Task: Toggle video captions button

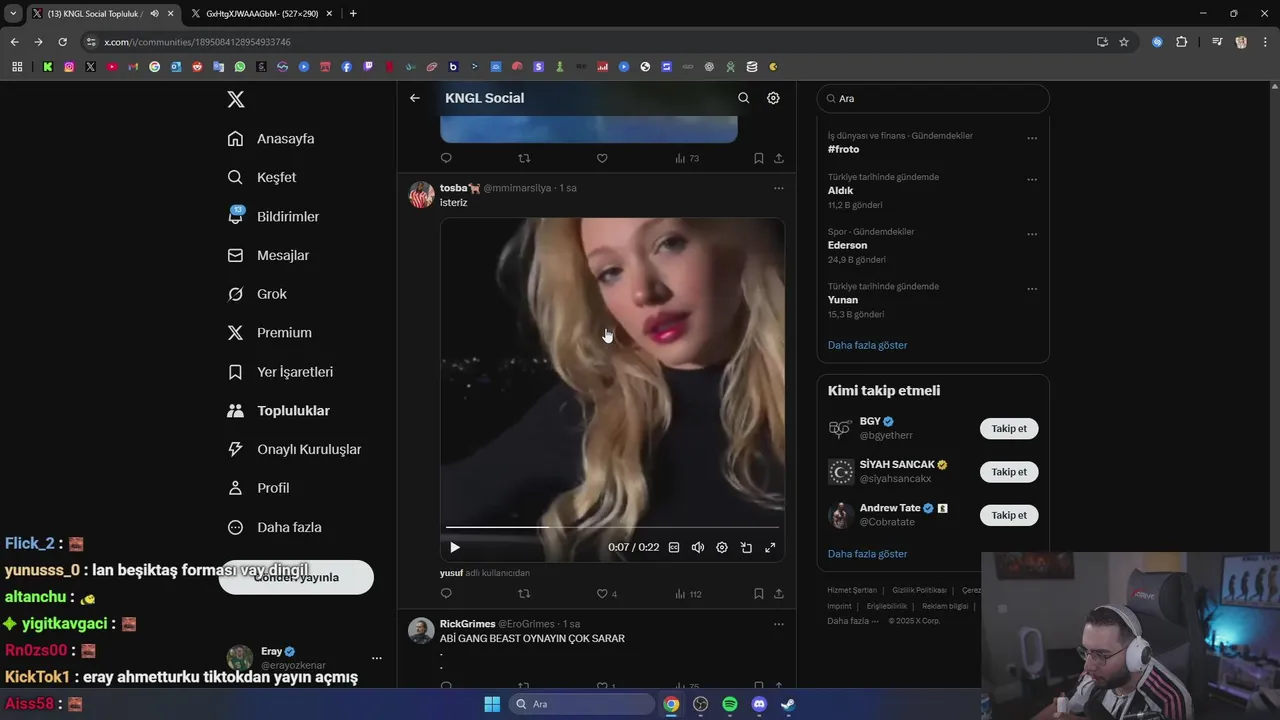Action: click(674, 547)
